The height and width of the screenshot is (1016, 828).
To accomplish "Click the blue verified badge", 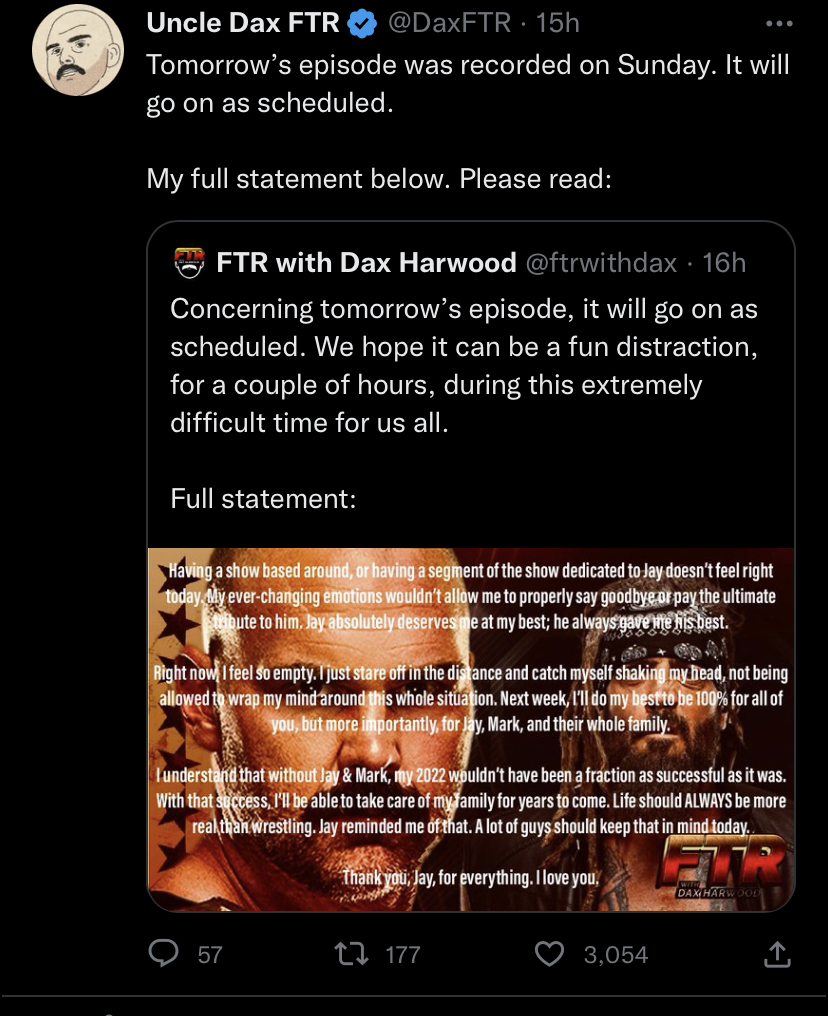I will (362, 24).
